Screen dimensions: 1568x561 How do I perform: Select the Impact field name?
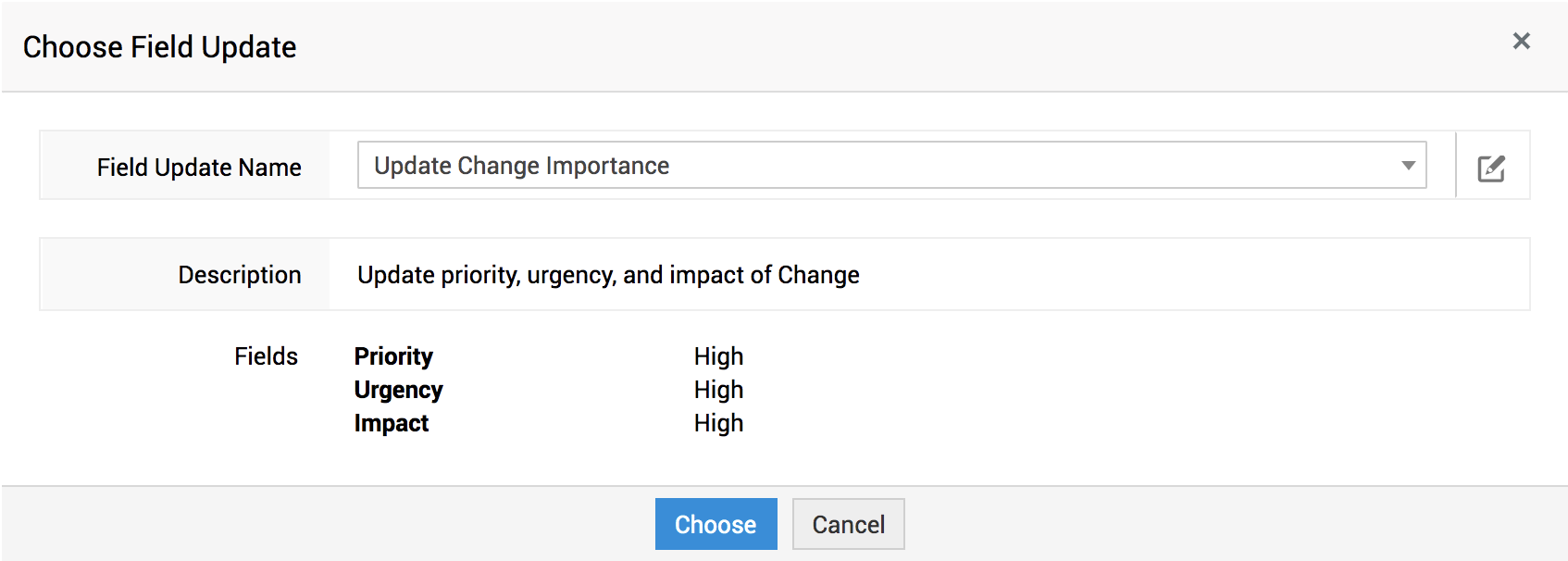point(392,423)
